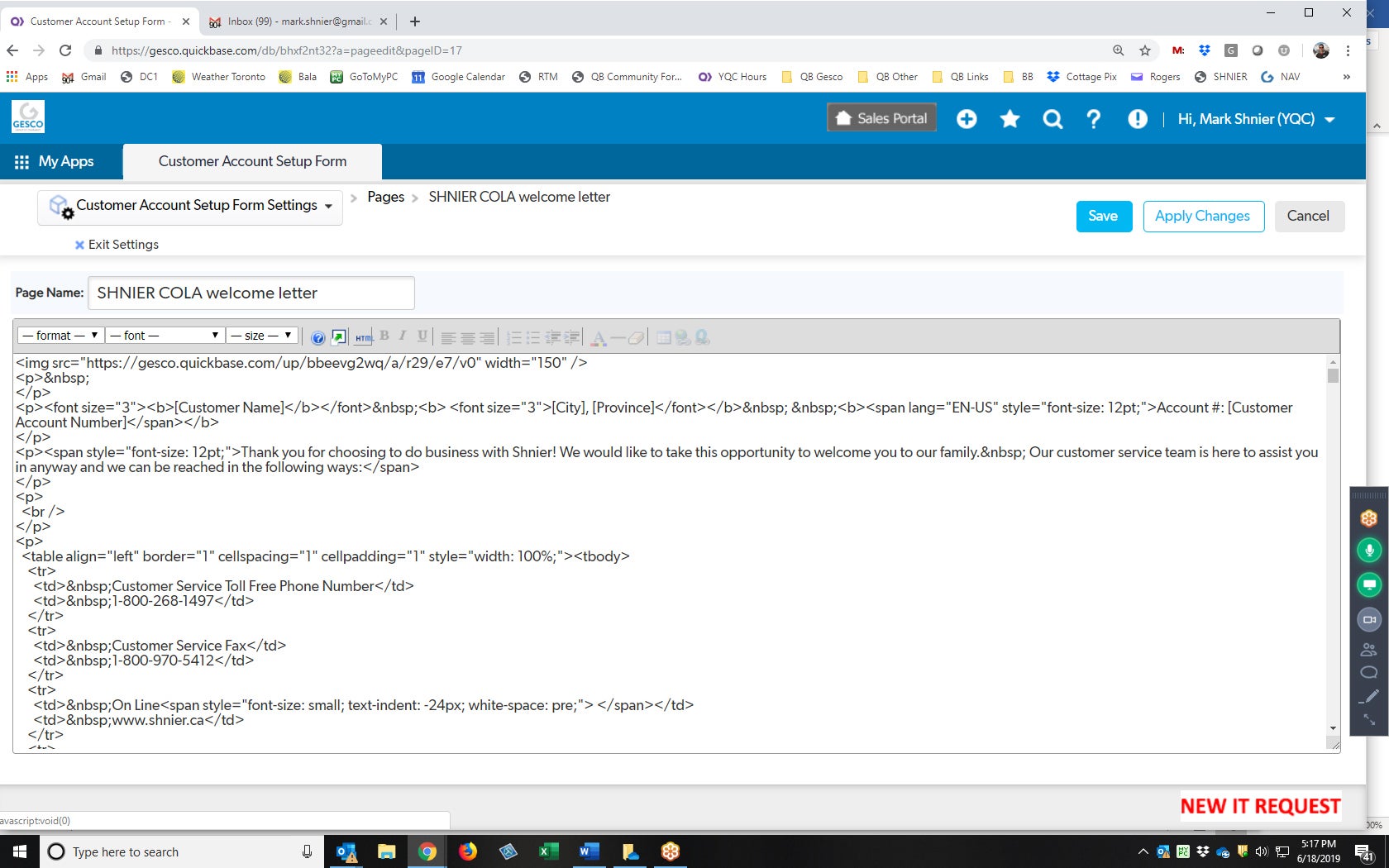The image size is (1389, 868).
Task: Click NEW IT REQUEST link
Action: 1260,806
